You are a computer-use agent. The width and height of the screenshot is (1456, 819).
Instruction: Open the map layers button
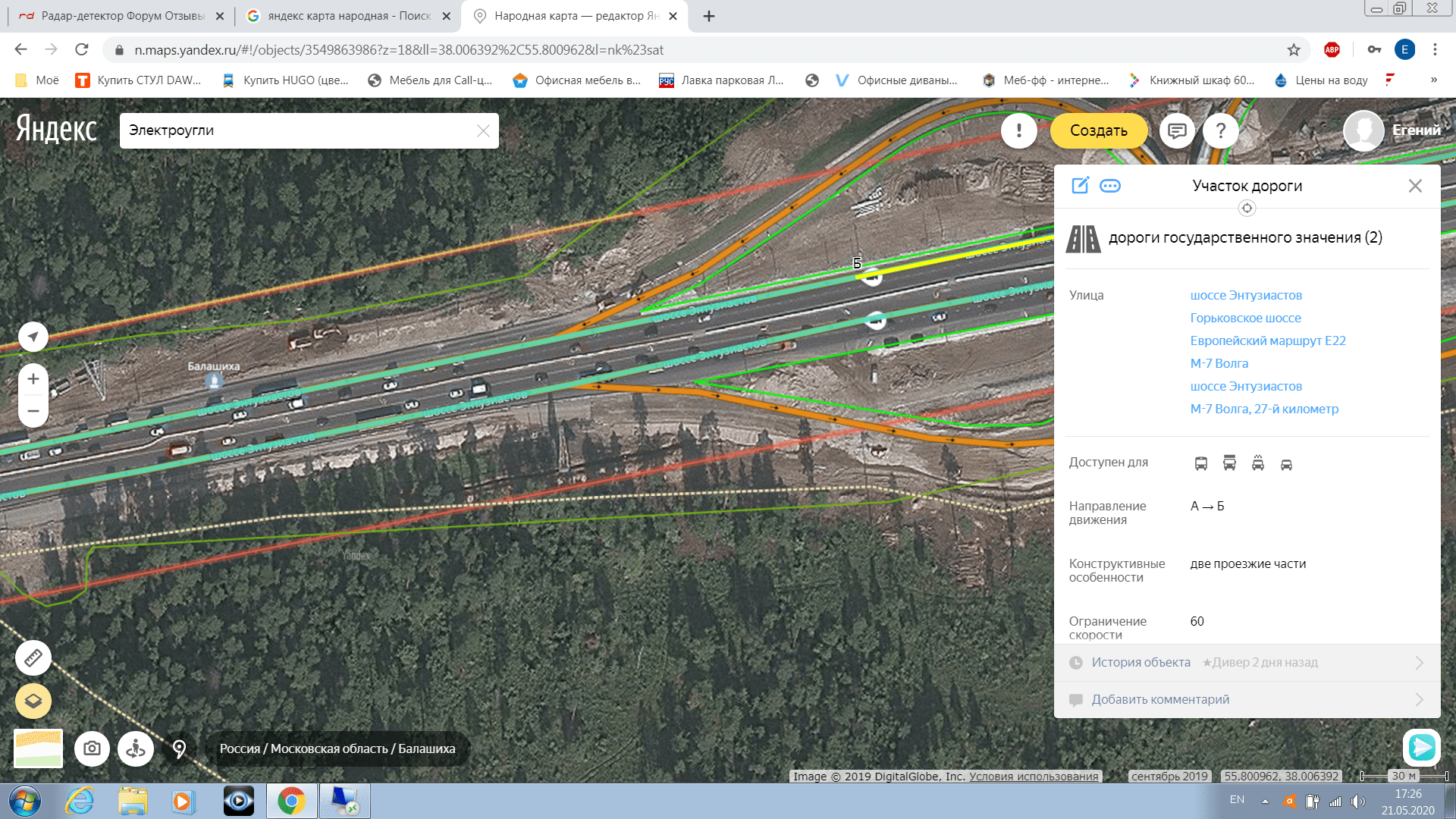33,701
